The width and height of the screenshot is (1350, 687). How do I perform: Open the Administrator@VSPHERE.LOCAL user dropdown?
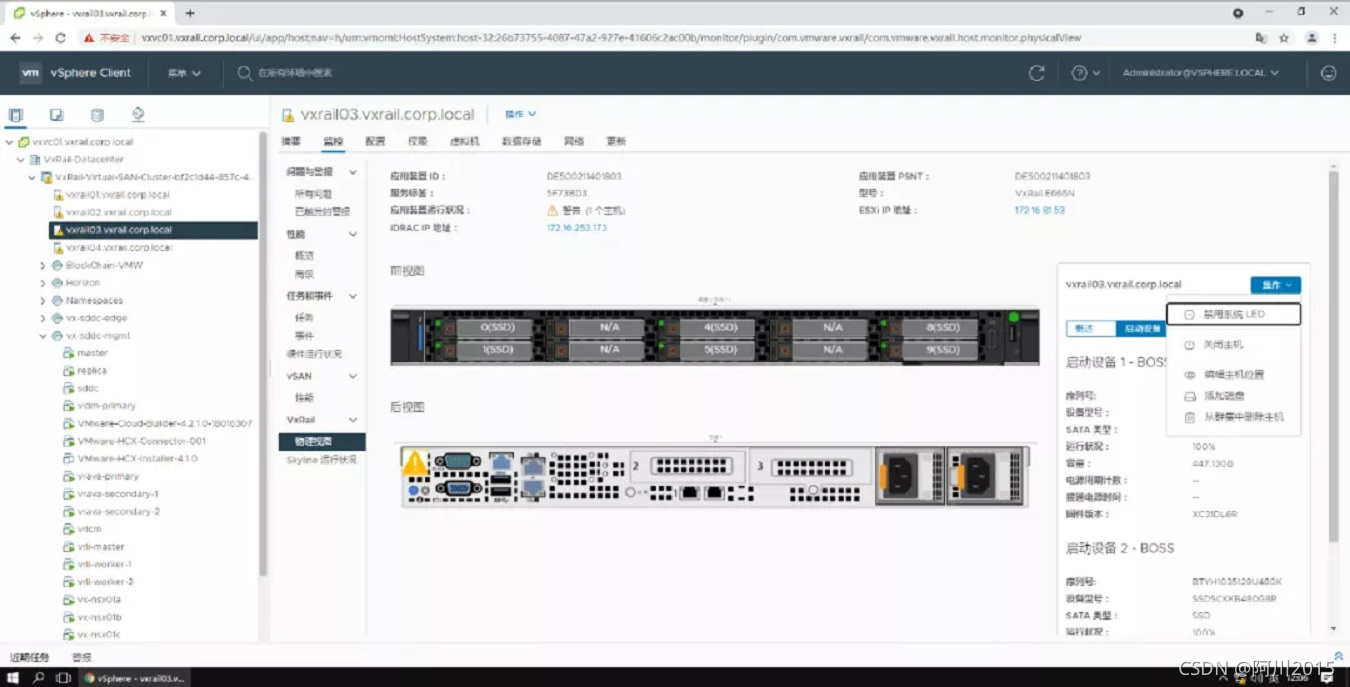pyautogui.click(x=1200, y=73)
